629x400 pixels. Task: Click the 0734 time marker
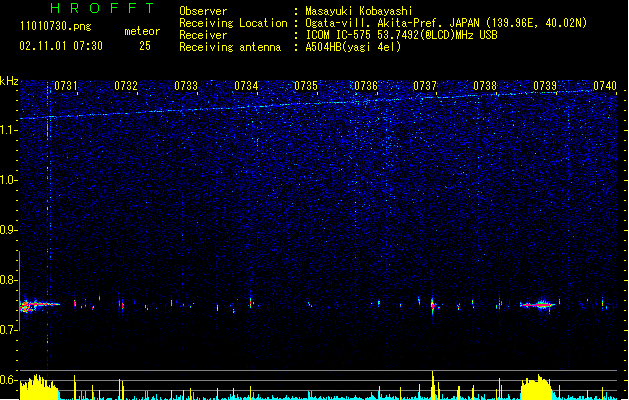tap(246, 86)
